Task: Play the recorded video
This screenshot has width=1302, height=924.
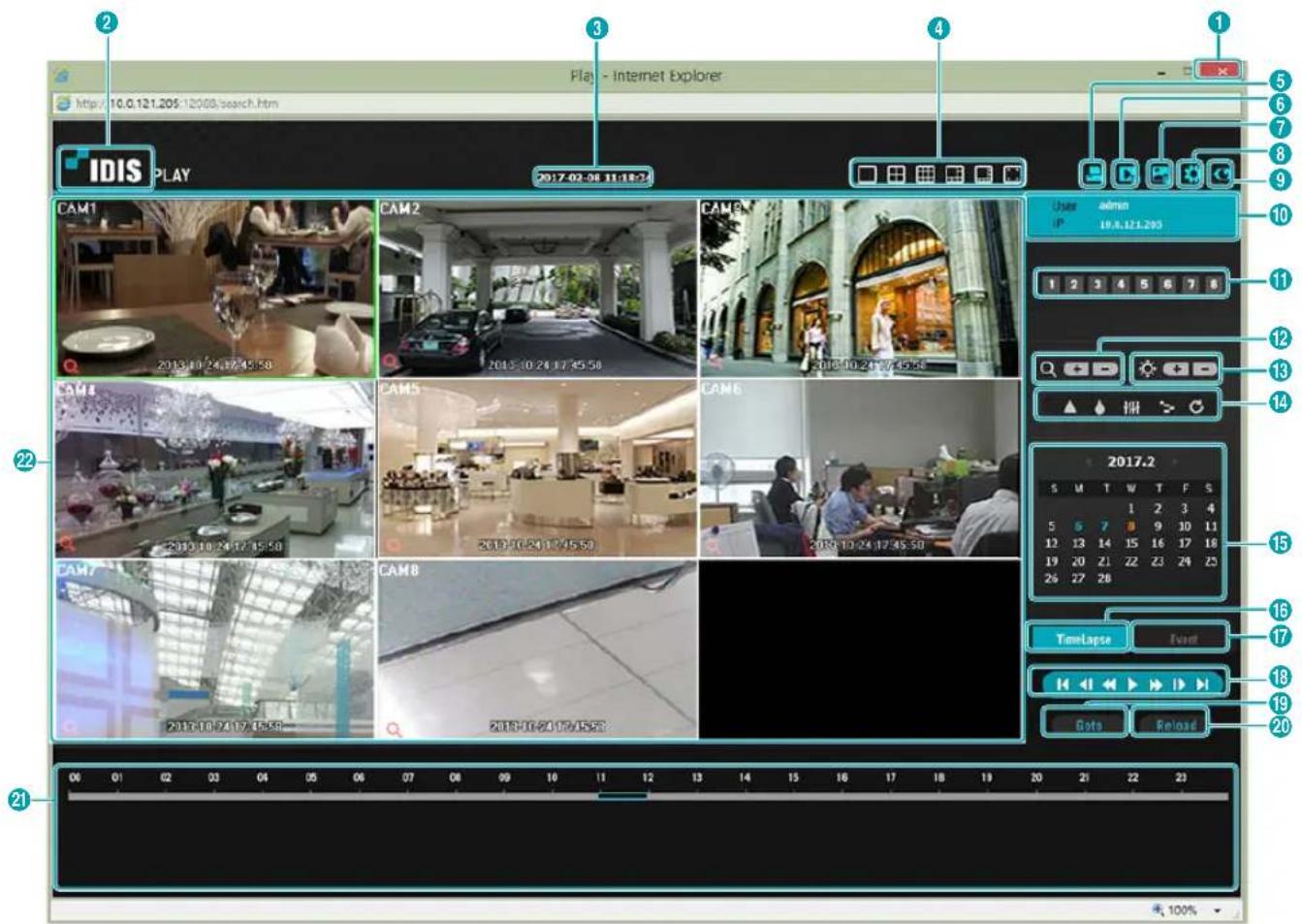Action: point(1132,684)
